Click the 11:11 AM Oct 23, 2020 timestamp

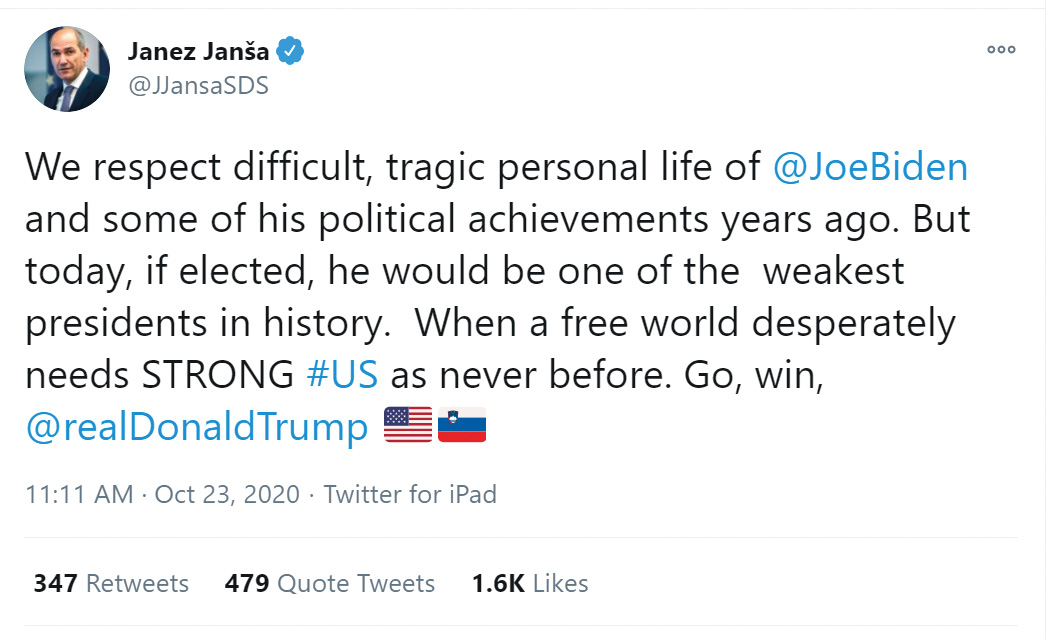pos(163,494)
